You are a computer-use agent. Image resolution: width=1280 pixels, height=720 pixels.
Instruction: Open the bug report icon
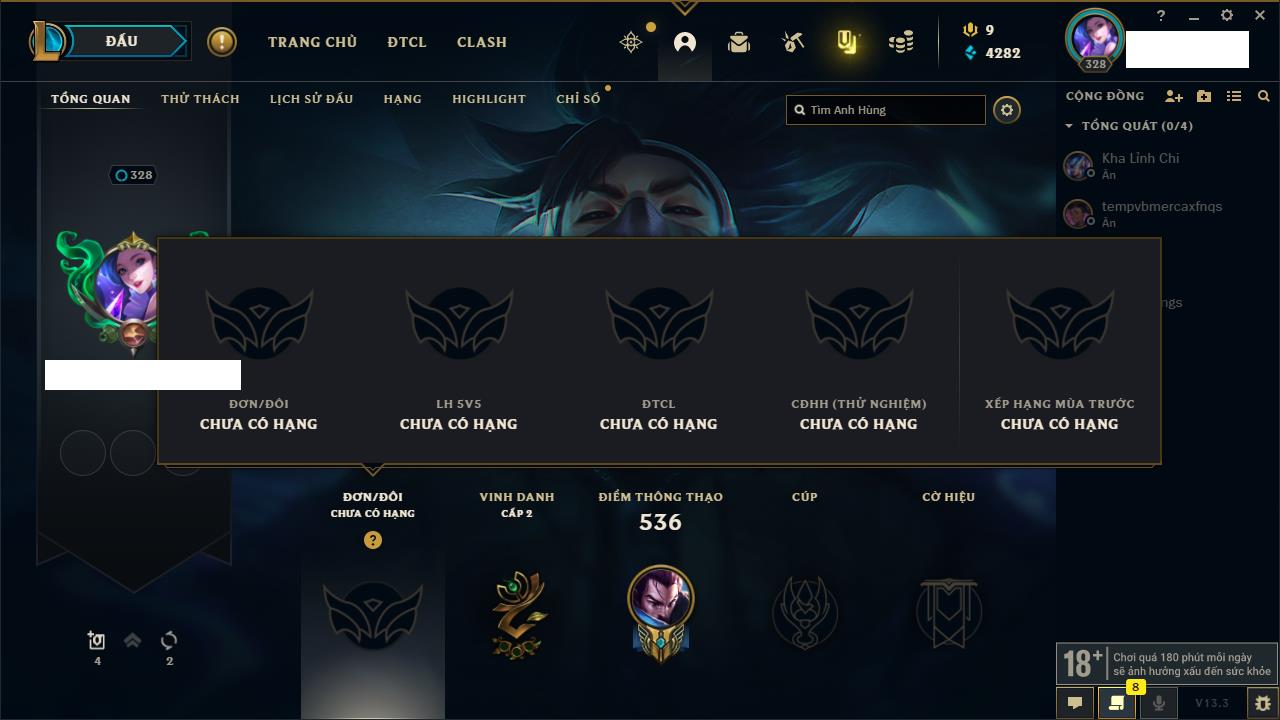1262,703
